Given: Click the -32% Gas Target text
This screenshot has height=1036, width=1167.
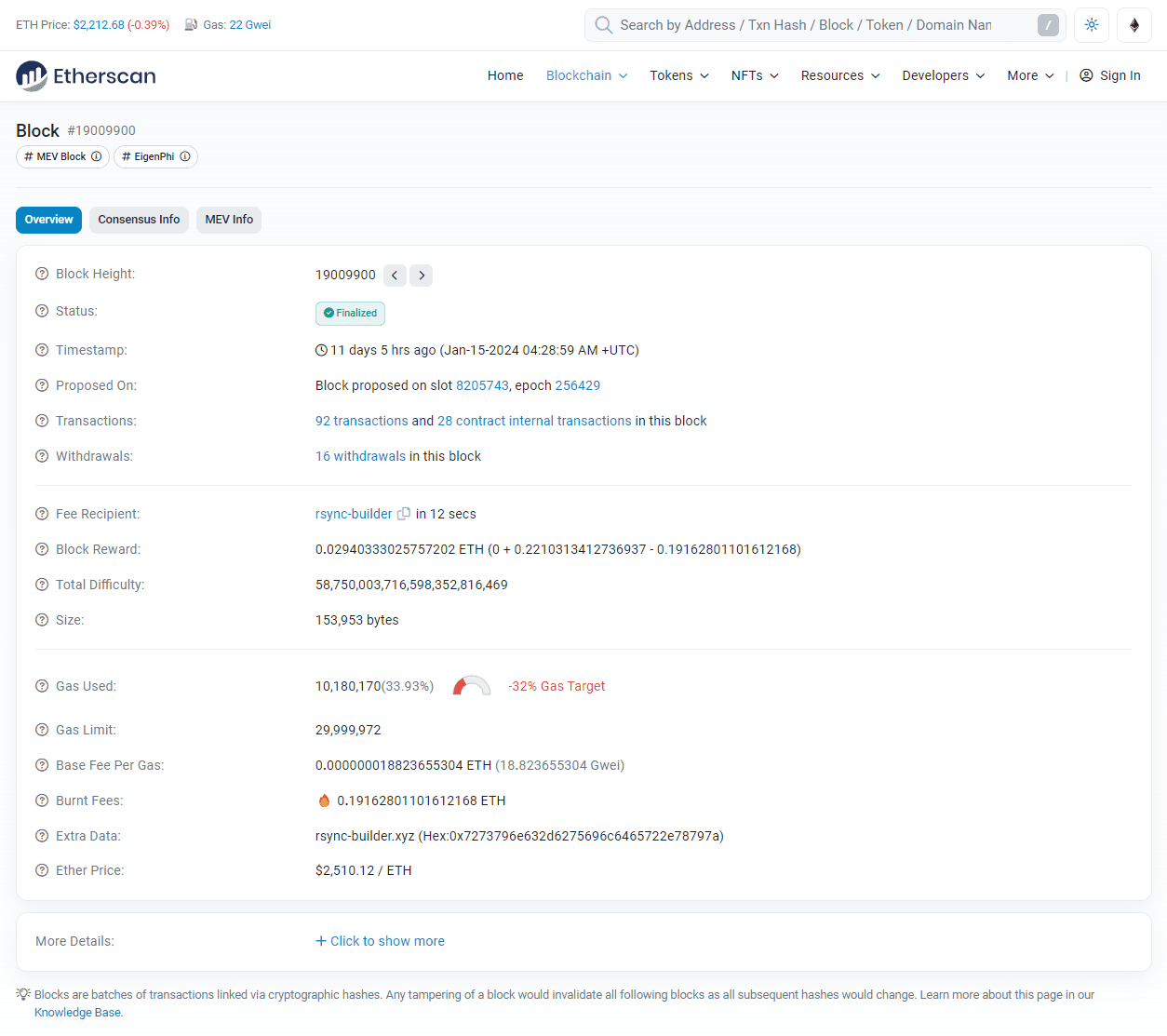Looking at the screenshot, I should (557, 686).
